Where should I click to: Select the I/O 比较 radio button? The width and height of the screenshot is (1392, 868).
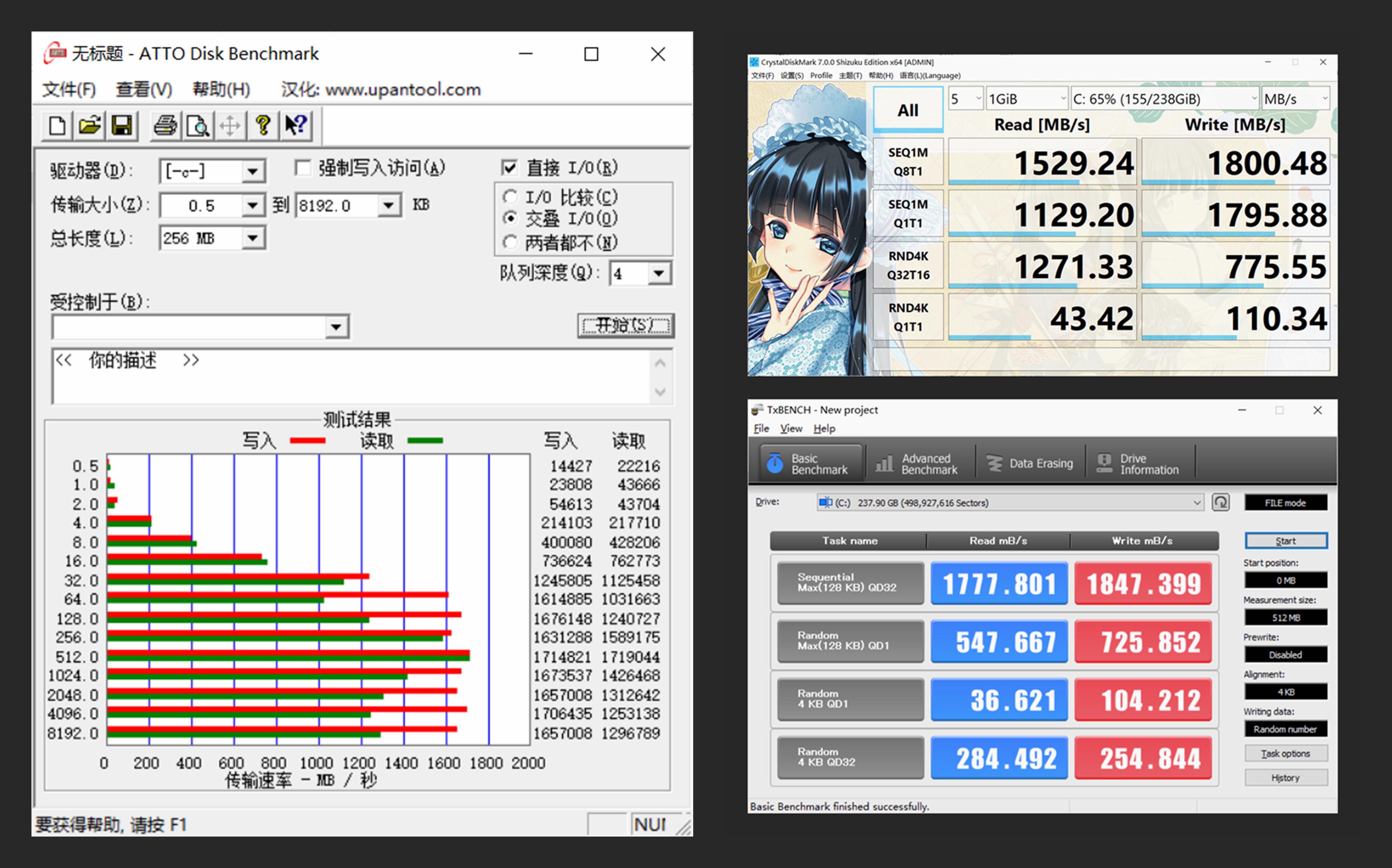[510, 197]
